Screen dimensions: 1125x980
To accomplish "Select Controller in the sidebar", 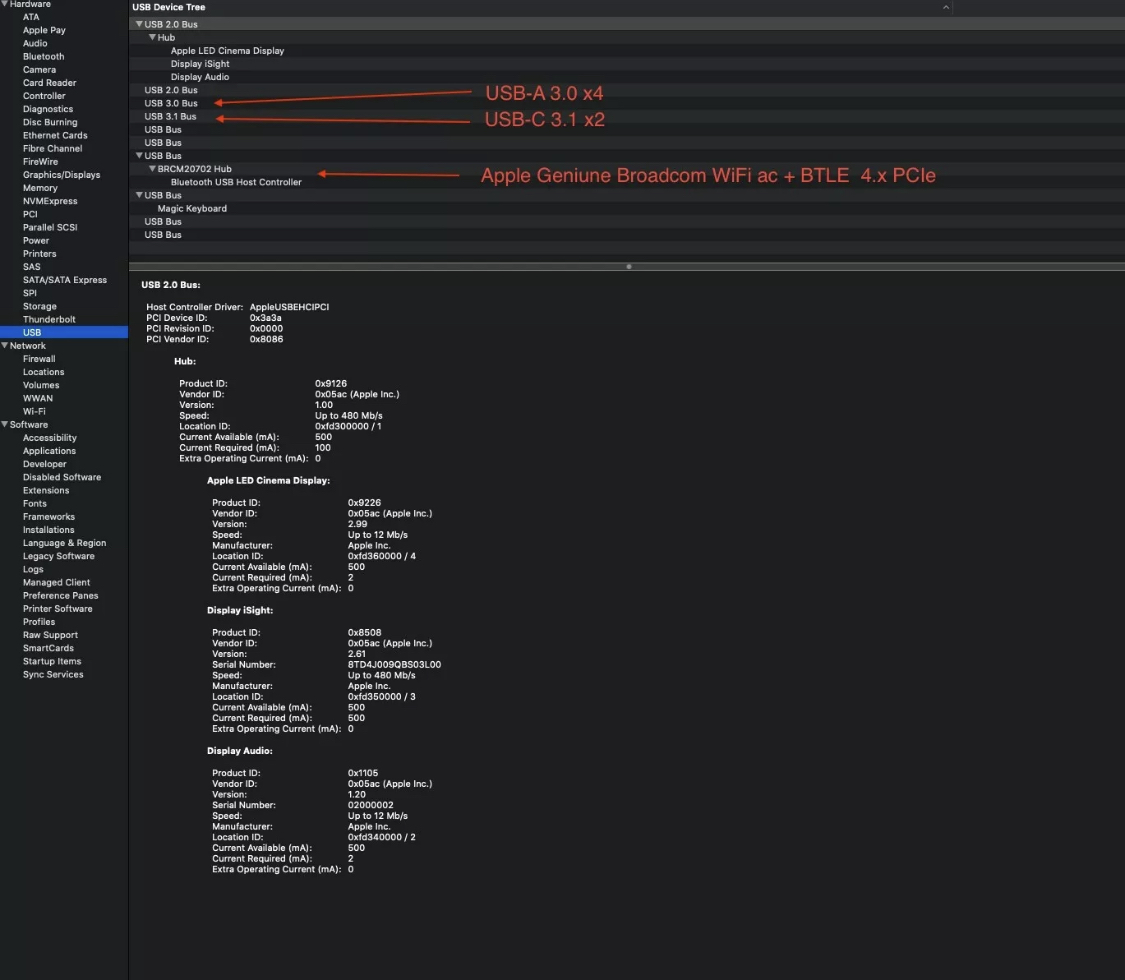I will coord(44,95).
